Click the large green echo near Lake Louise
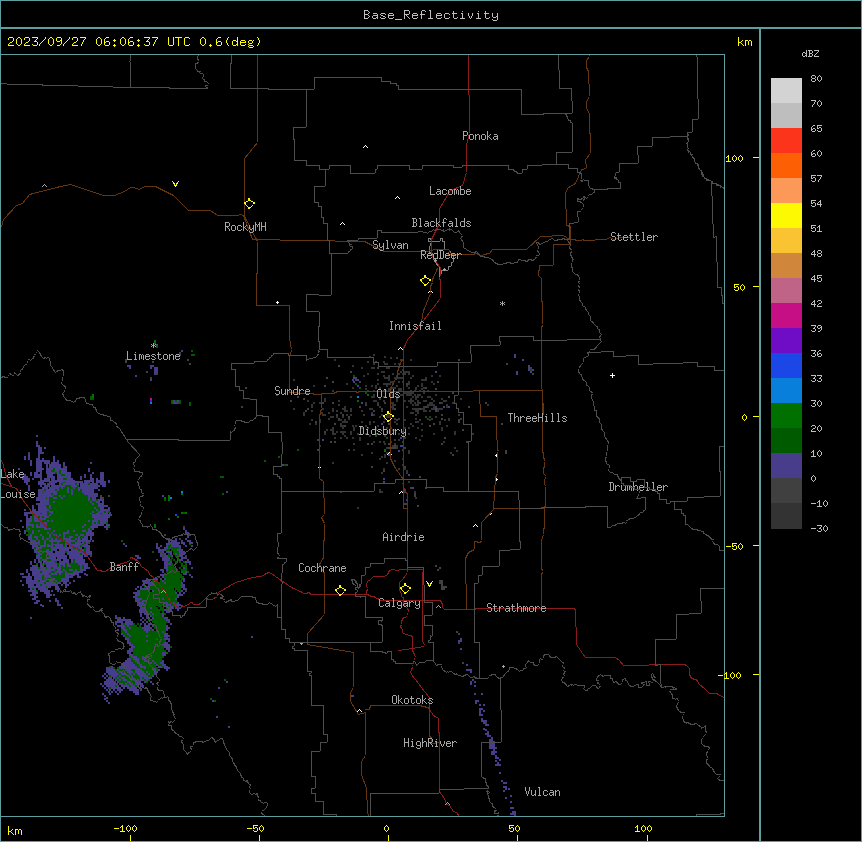This screenshot has height=842, width=862. [x=70, y=509]
